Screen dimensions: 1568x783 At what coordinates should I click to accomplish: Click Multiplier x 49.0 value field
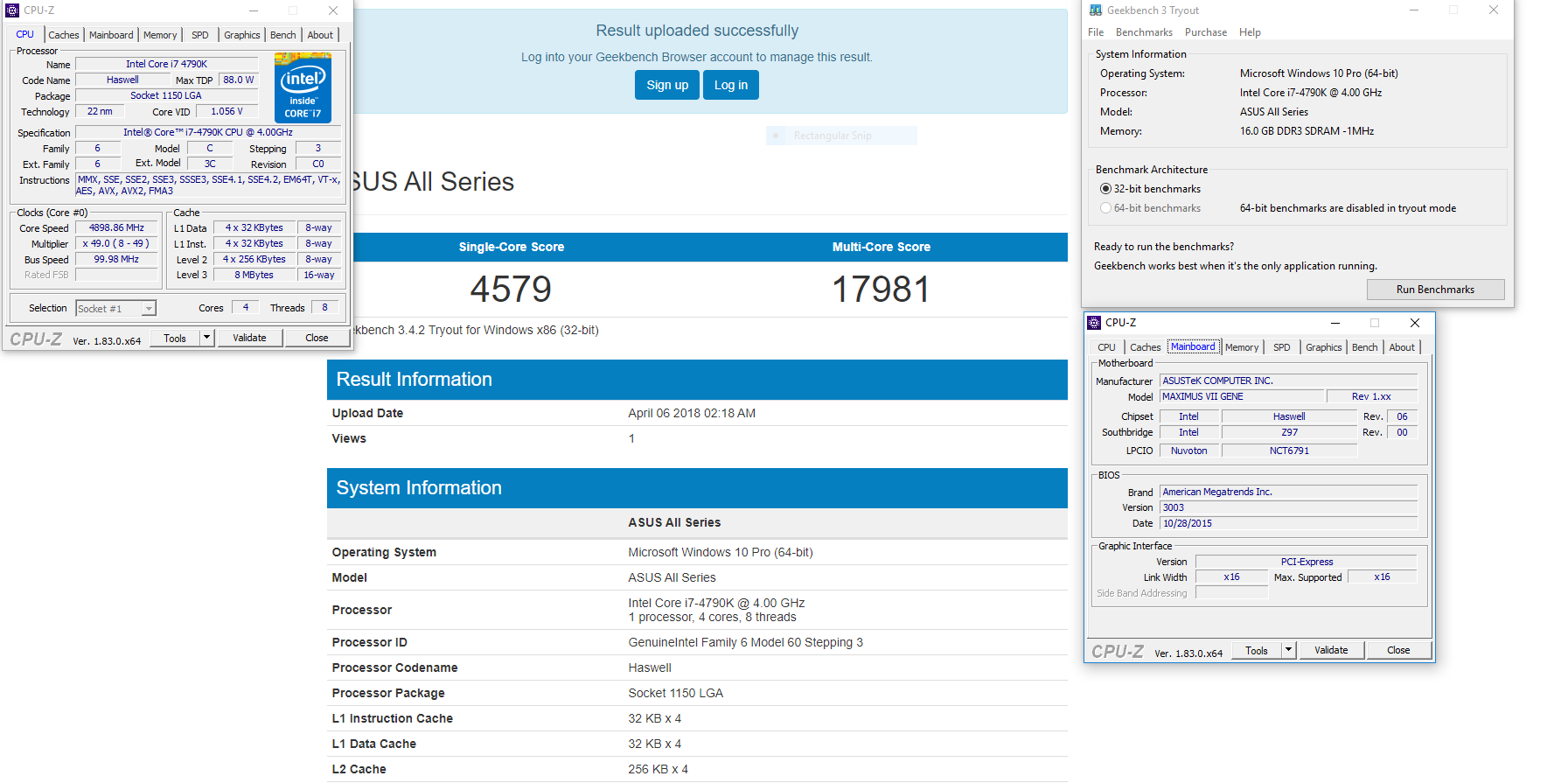pos(116,243)
